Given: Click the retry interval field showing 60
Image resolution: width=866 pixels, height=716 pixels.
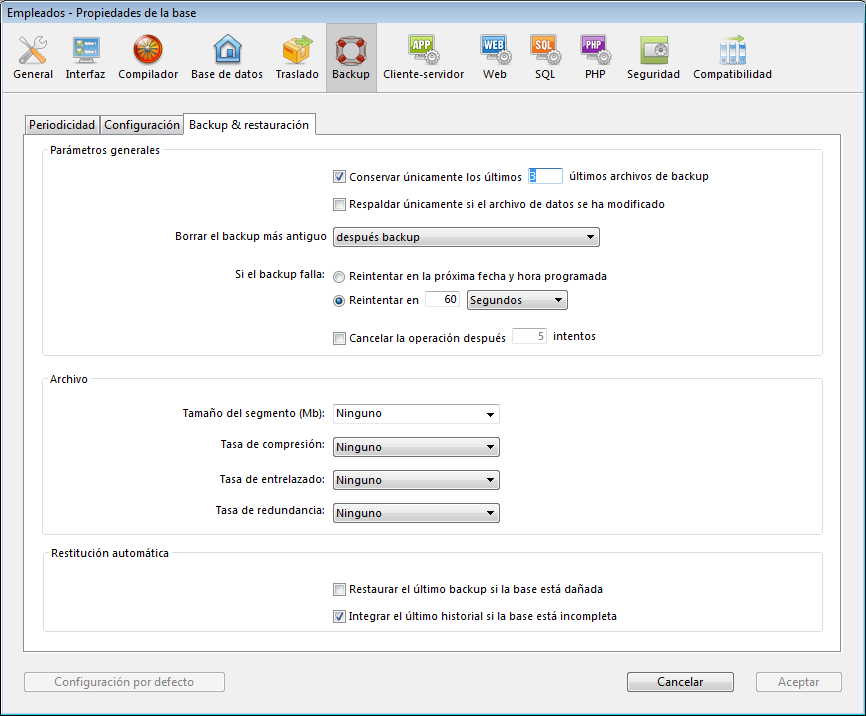Looking at the screenshot, I should click(x=442, y=299).
